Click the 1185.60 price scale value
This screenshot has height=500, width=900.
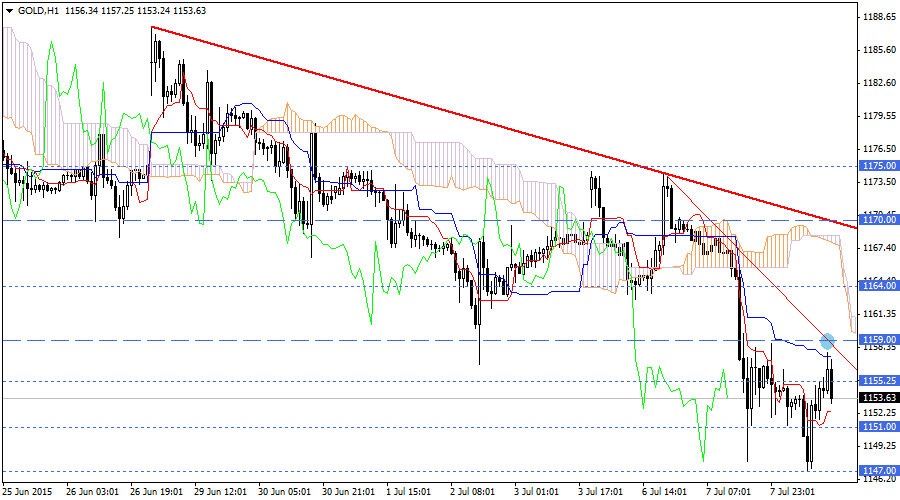point(879,50)
